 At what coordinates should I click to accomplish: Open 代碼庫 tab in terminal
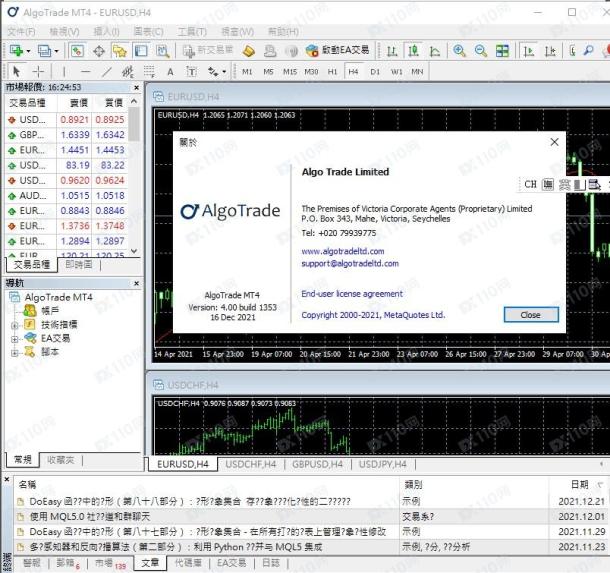tap(188, 563)
